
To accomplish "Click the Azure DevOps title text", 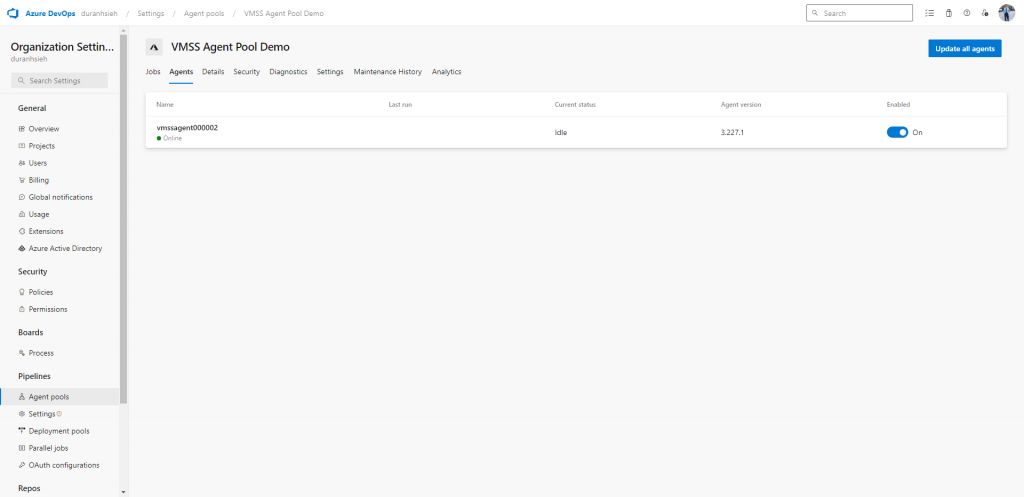I will 50,13.
